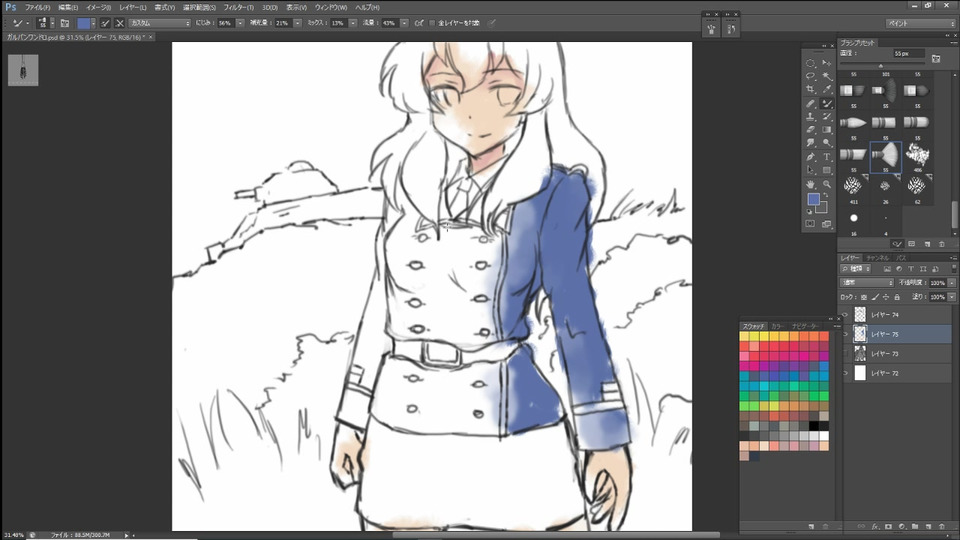Pick the black swatch in the Swatches panel
This screenshot has width=960, height=540.
814,426
